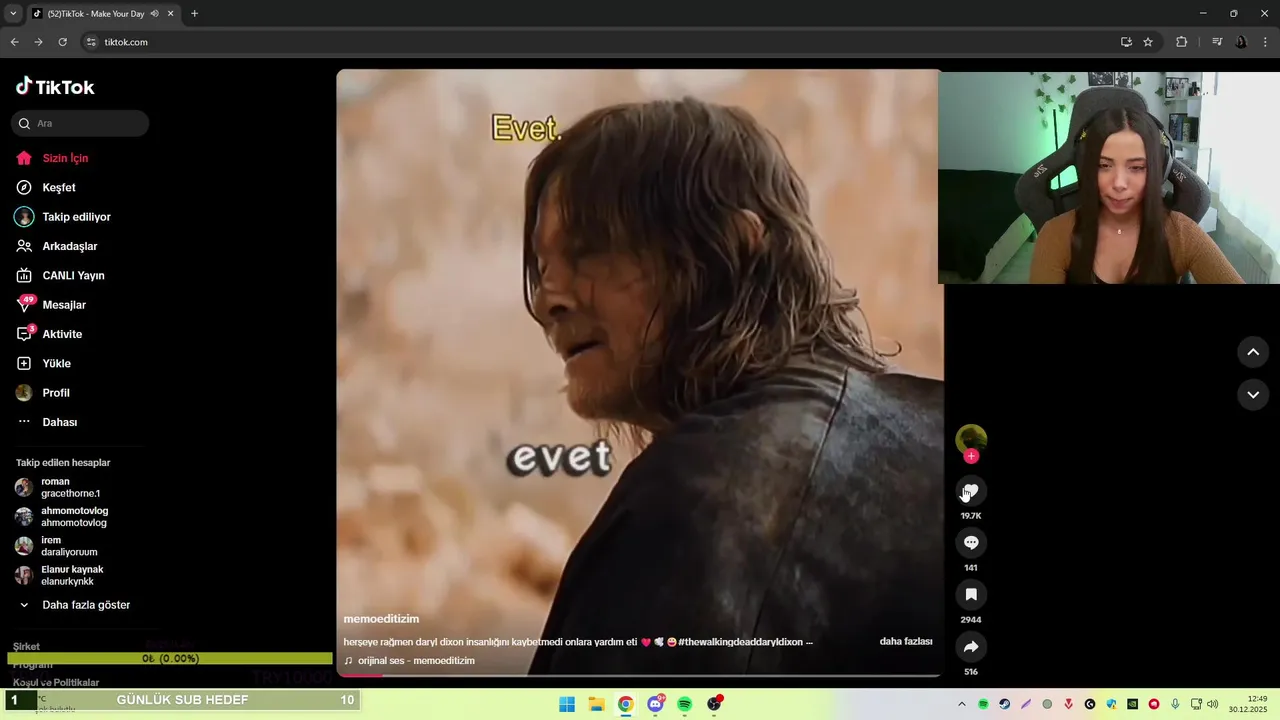Image resolution: width=1280 pixels, height=720 pixels.
Task: Go to next video with down chevron
Action: pyautogui.click(x=1253, y=395)
